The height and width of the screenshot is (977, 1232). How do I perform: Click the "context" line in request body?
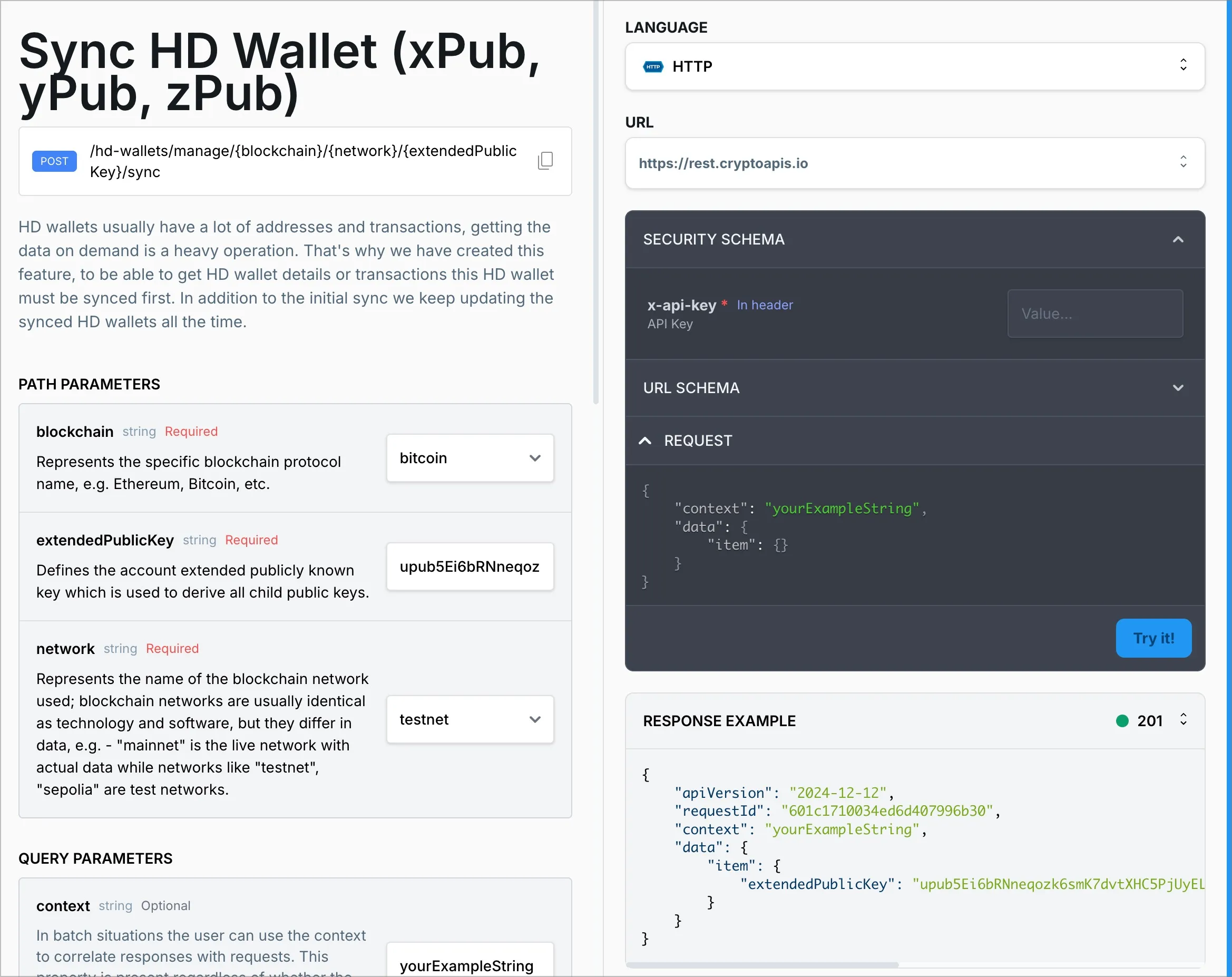(800, 508)
